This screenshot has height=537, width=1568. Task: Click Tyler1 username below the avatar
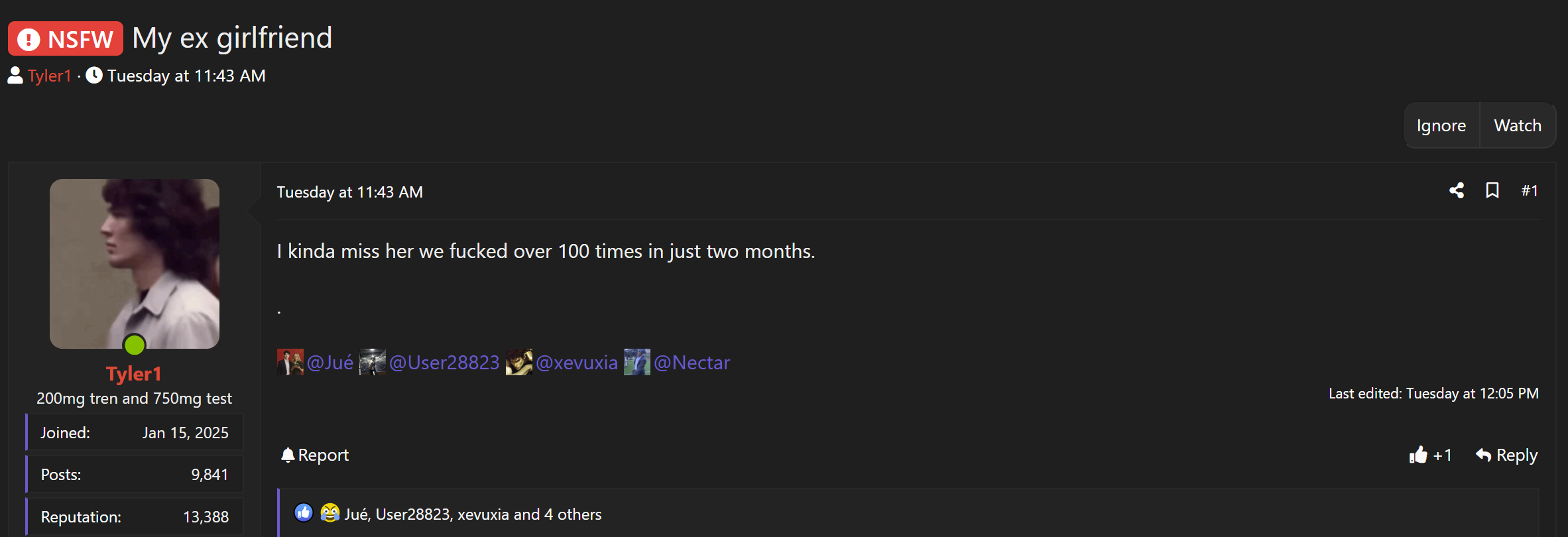tap(134, 374)
